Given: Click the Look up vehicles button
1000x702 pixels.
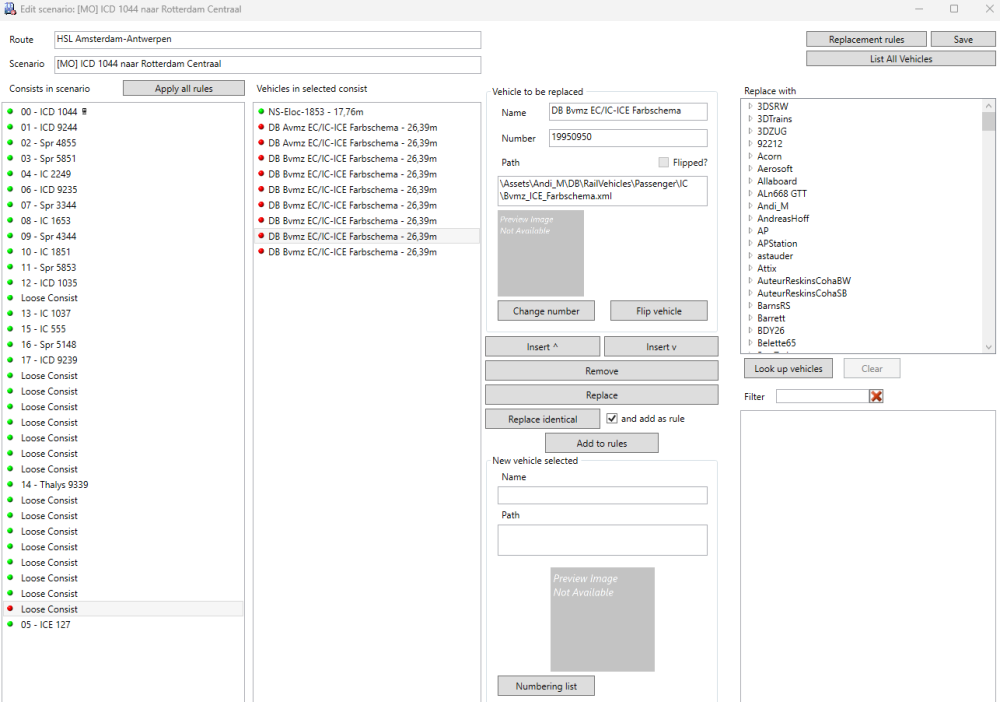Looking at the screenshot, I should tap(788, 369).
